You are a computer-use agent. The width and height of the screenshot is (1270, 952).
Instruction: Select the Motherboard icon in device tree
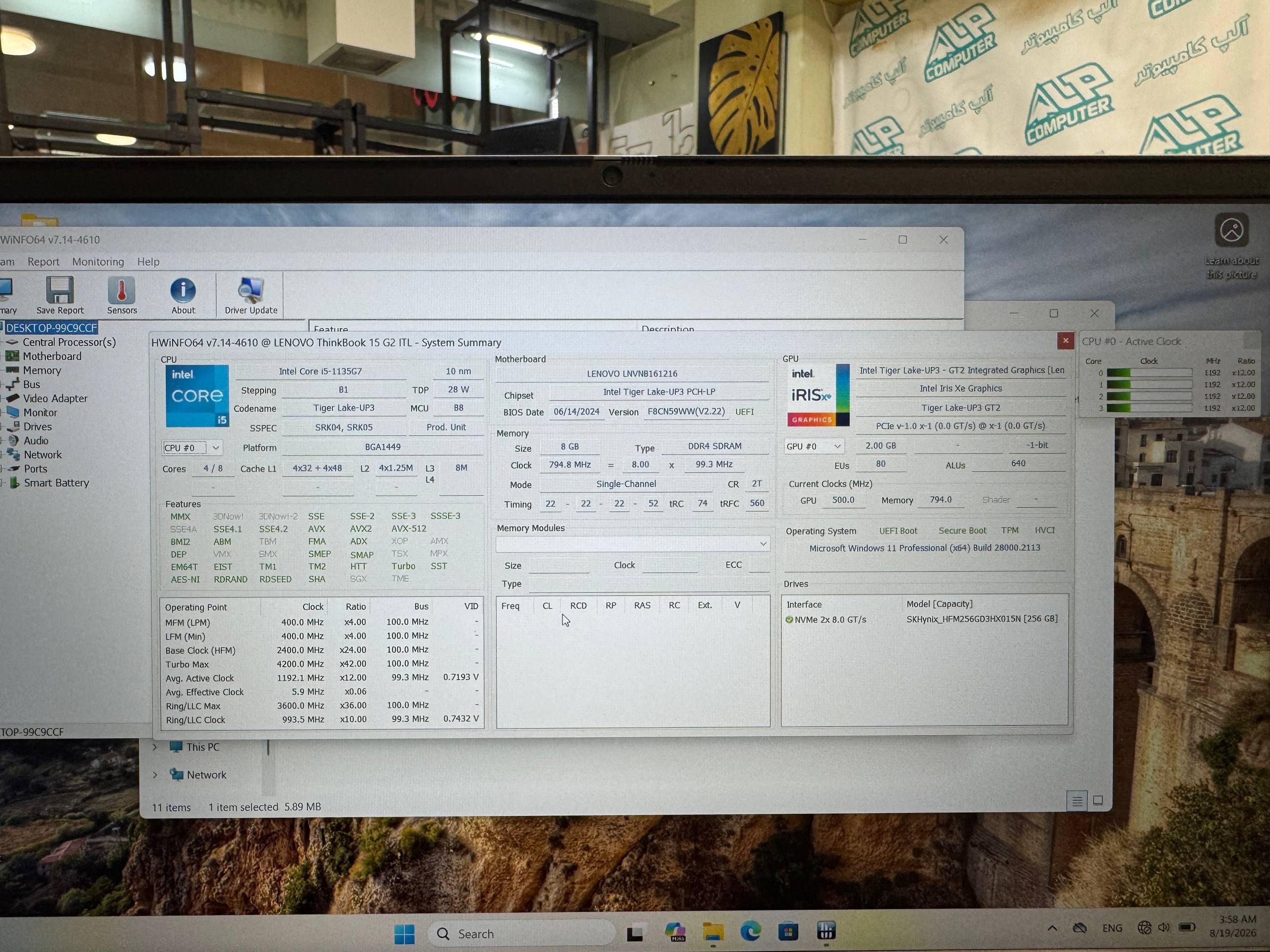coord(11,357)
